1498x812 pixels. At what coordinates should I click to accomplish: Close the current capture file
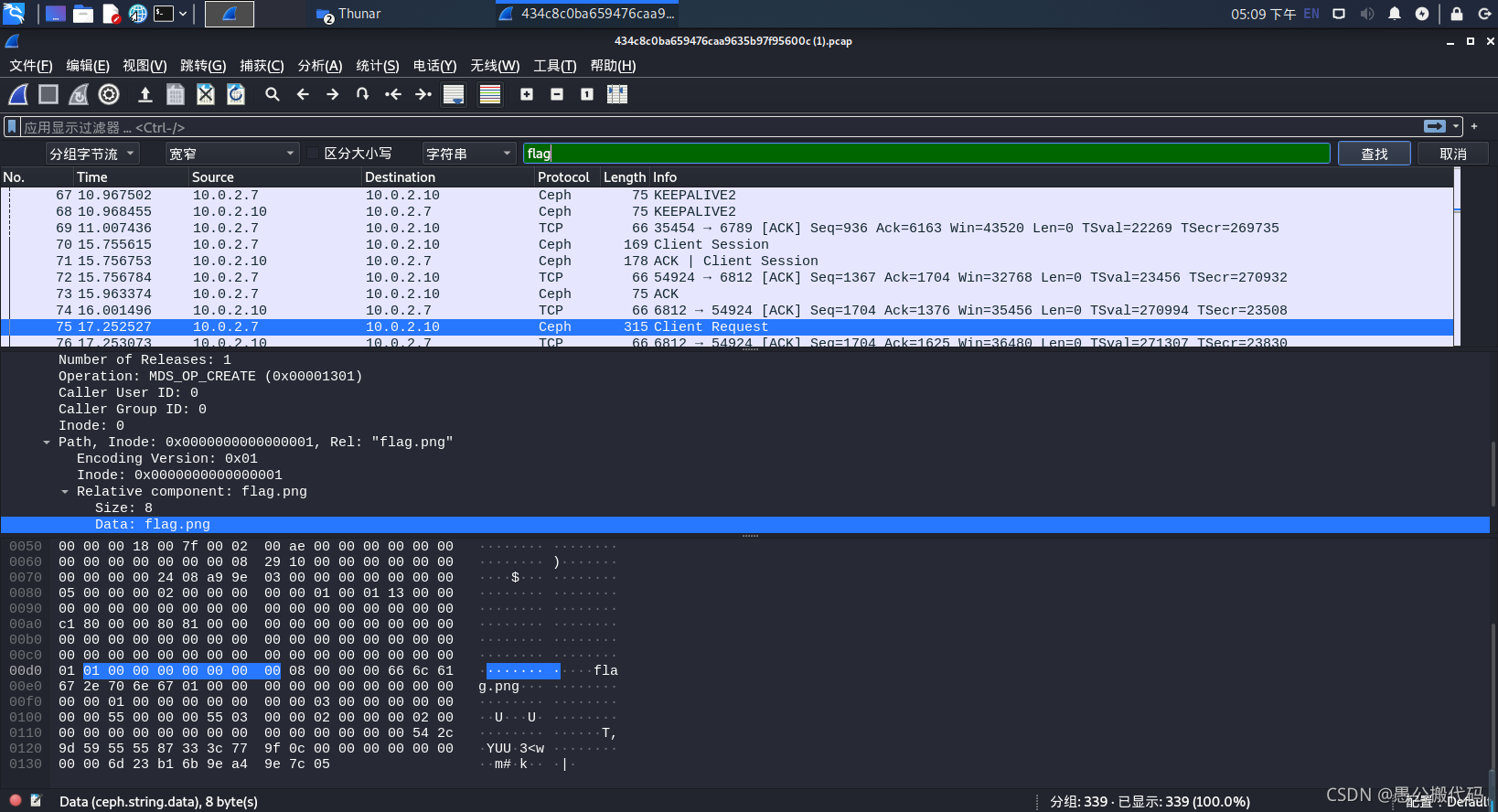coord(206,94)
